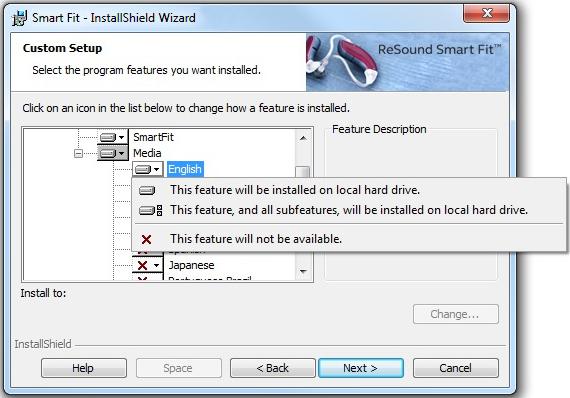Close the InstallShield Wizard window
This screenshot has height=398, width=570.
point(487,13)
